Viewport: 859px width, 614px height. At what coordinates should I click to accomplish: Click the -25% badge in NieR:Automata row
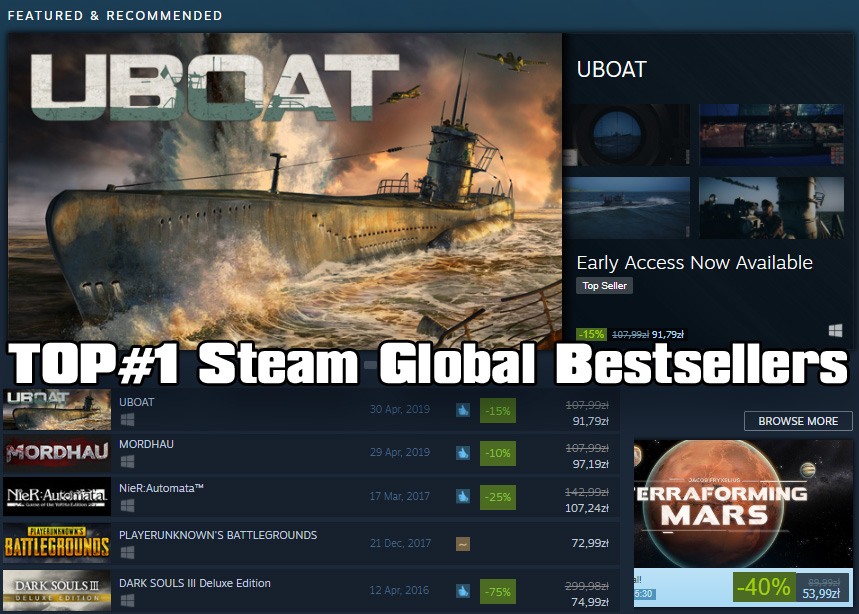pyautogui.click(x=497, y=497)
